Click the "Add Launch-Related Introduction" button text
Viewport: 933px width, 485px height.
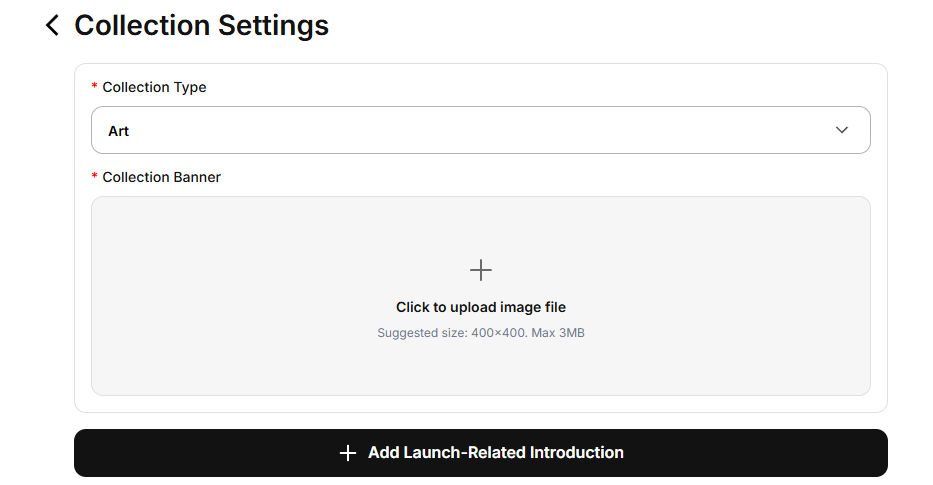tap(495, 453)
